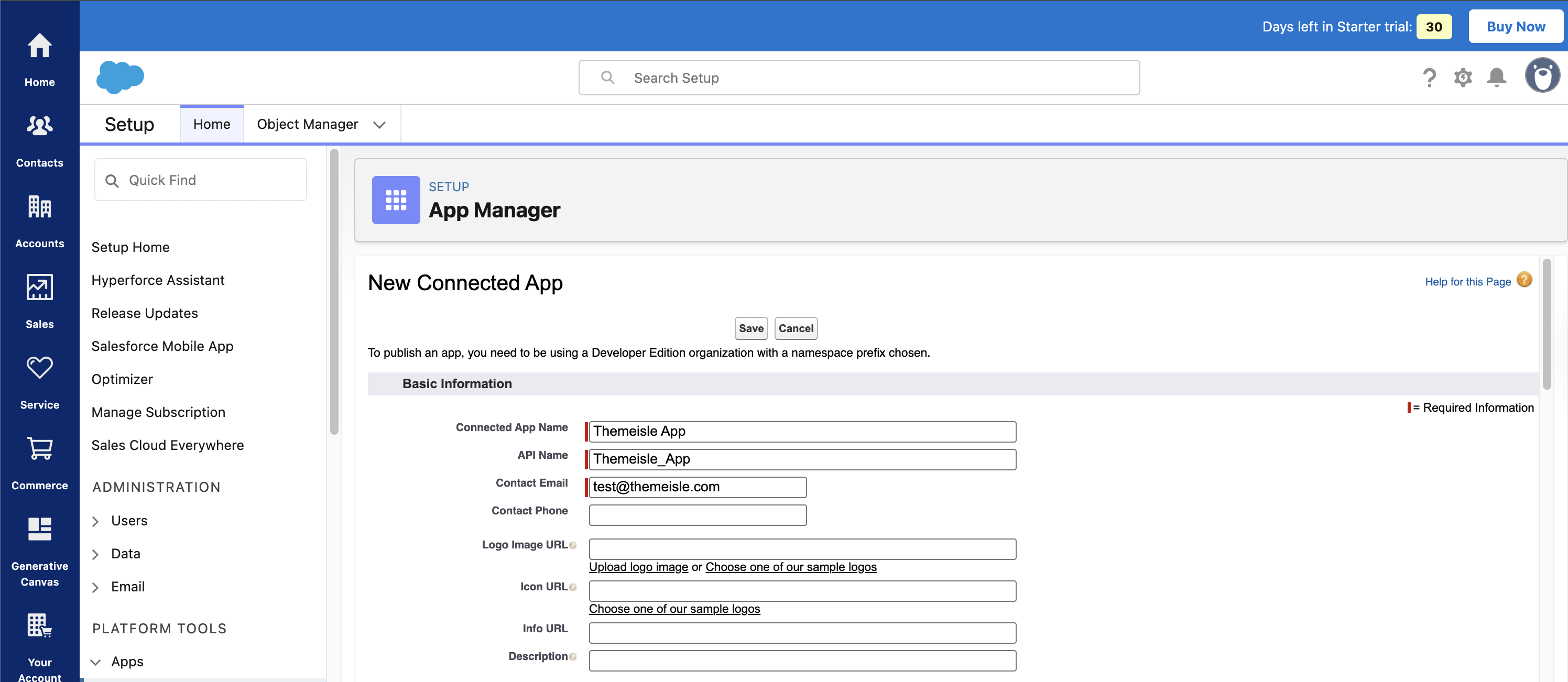Click the help question mark icon
Screen dimensions: 1568x682
1429,78
